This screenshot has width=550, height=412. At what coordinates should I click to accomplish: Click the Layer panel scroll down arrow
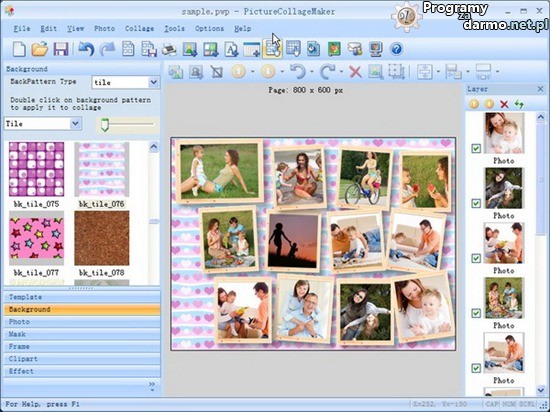[x=541, y=390]
